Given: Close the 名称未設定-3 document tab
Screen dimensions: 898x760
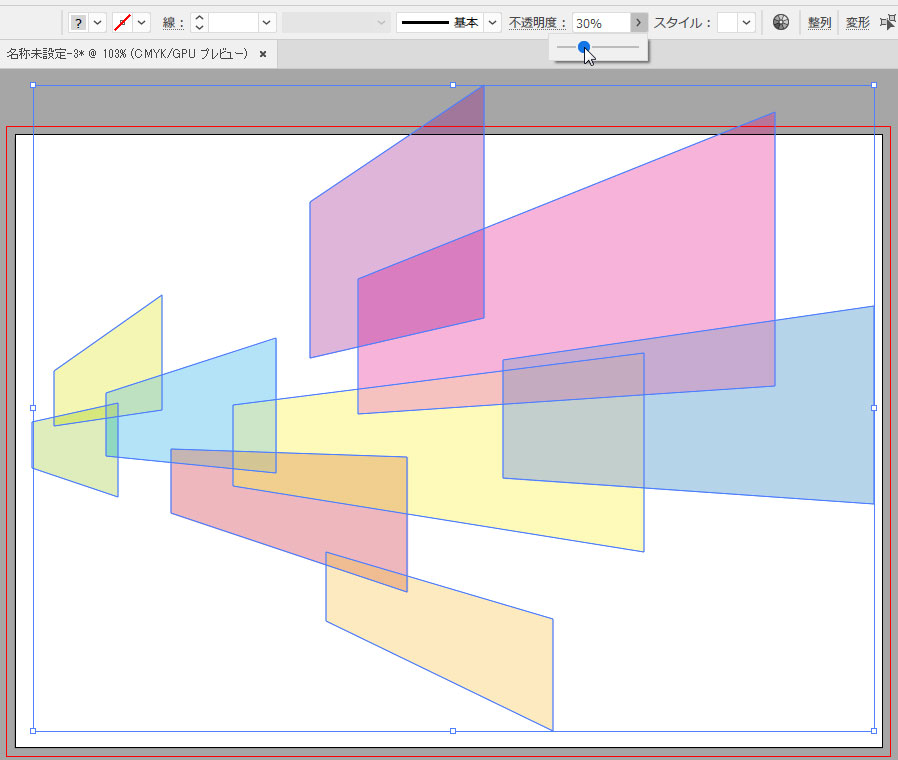Looking at the screenshot, I should [263, 54].
